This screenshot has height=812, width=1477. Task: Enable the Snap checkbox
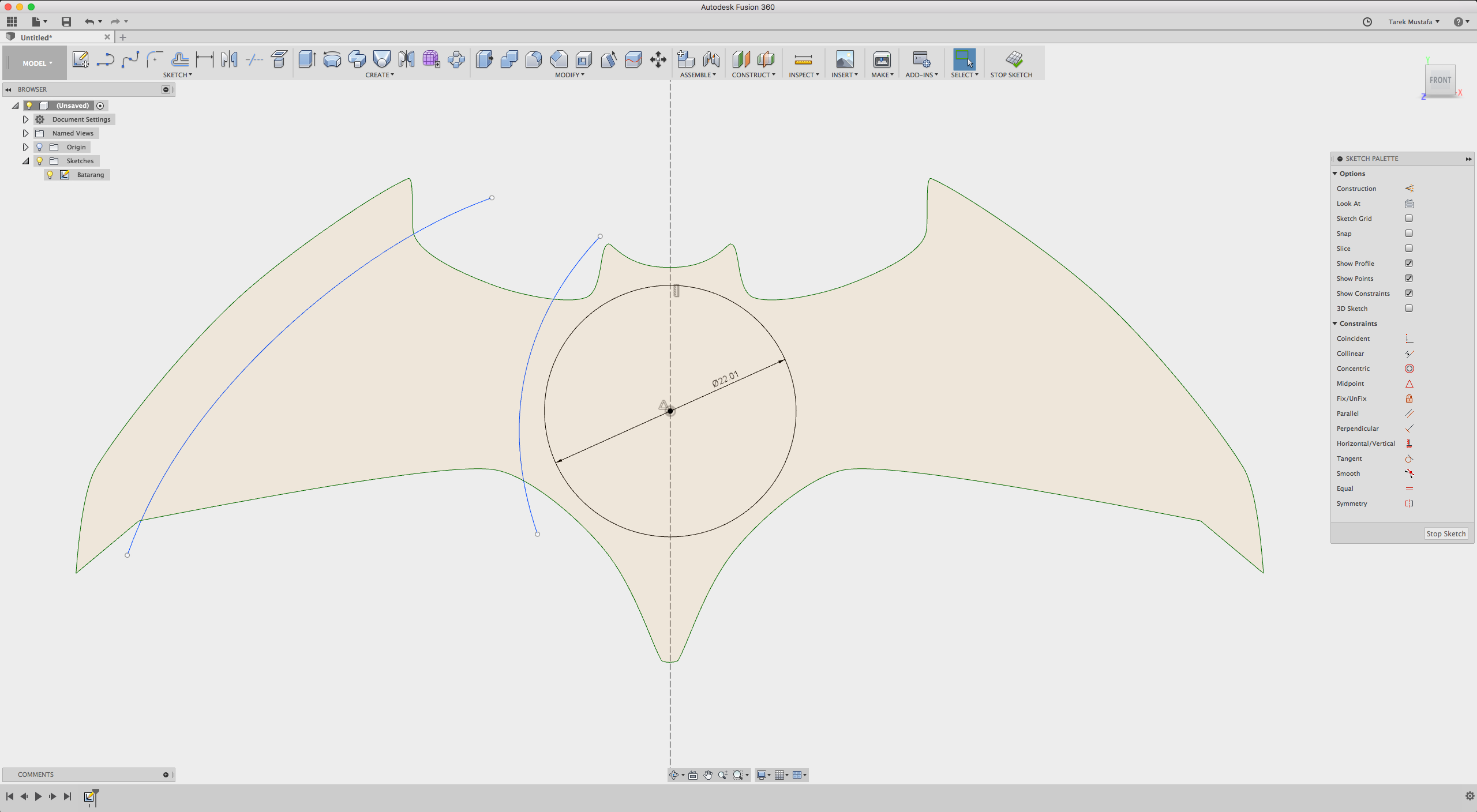(1409, 234)
